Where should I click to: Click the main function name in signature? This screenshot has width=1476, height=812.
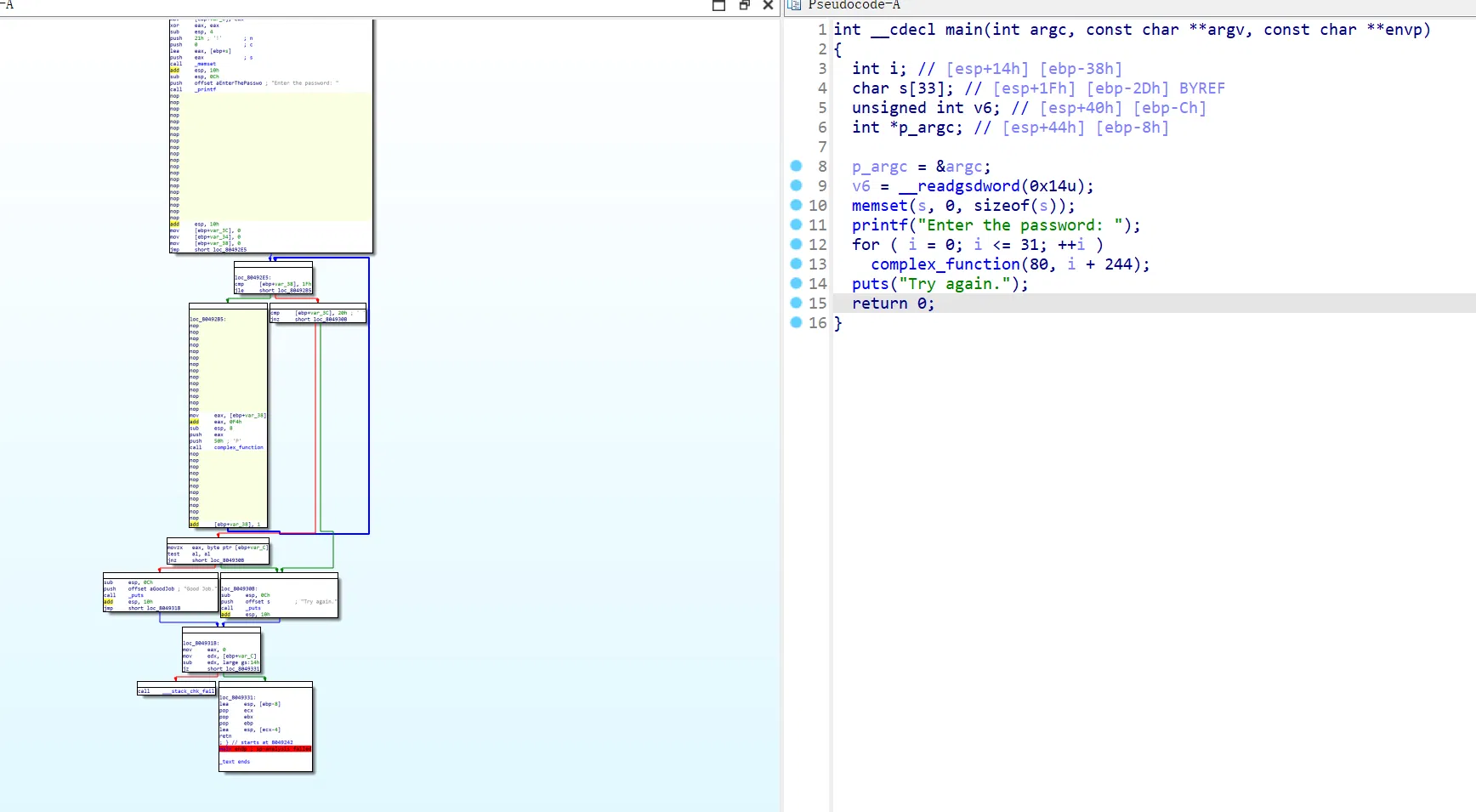pyautogui.click(x=963, y=30)
